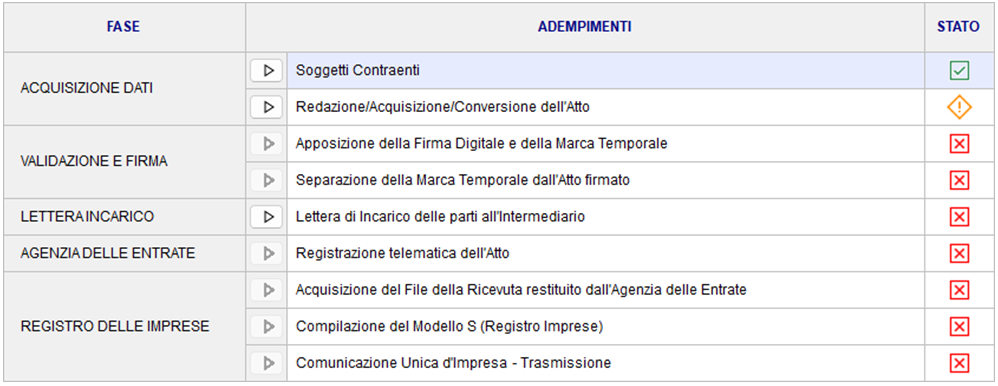Start the Soggetti Contraenti step via play button
998x386 pixels.
pos(267,71)
